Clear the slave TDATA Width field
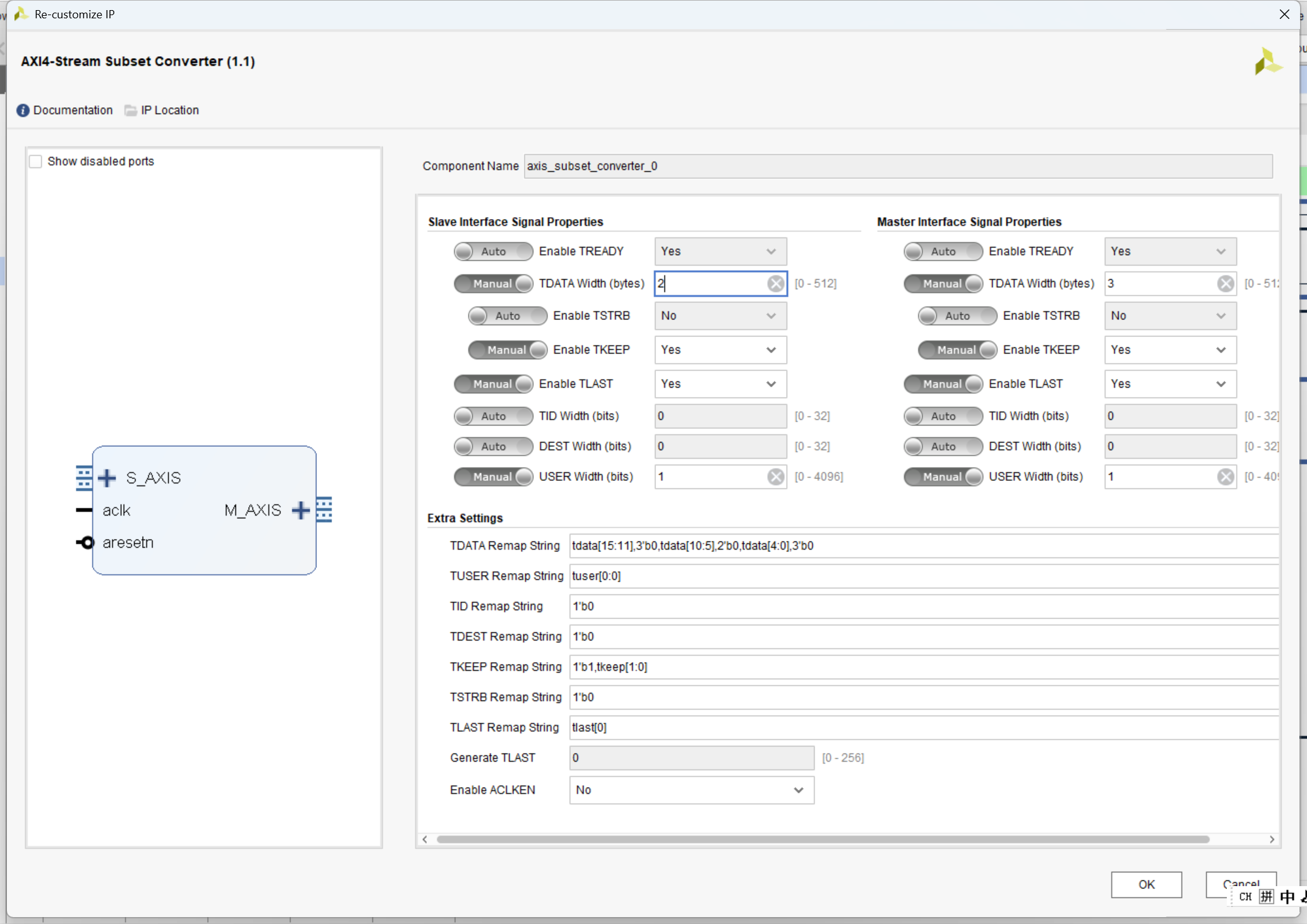1307x924 pixels. coord(775,283)
